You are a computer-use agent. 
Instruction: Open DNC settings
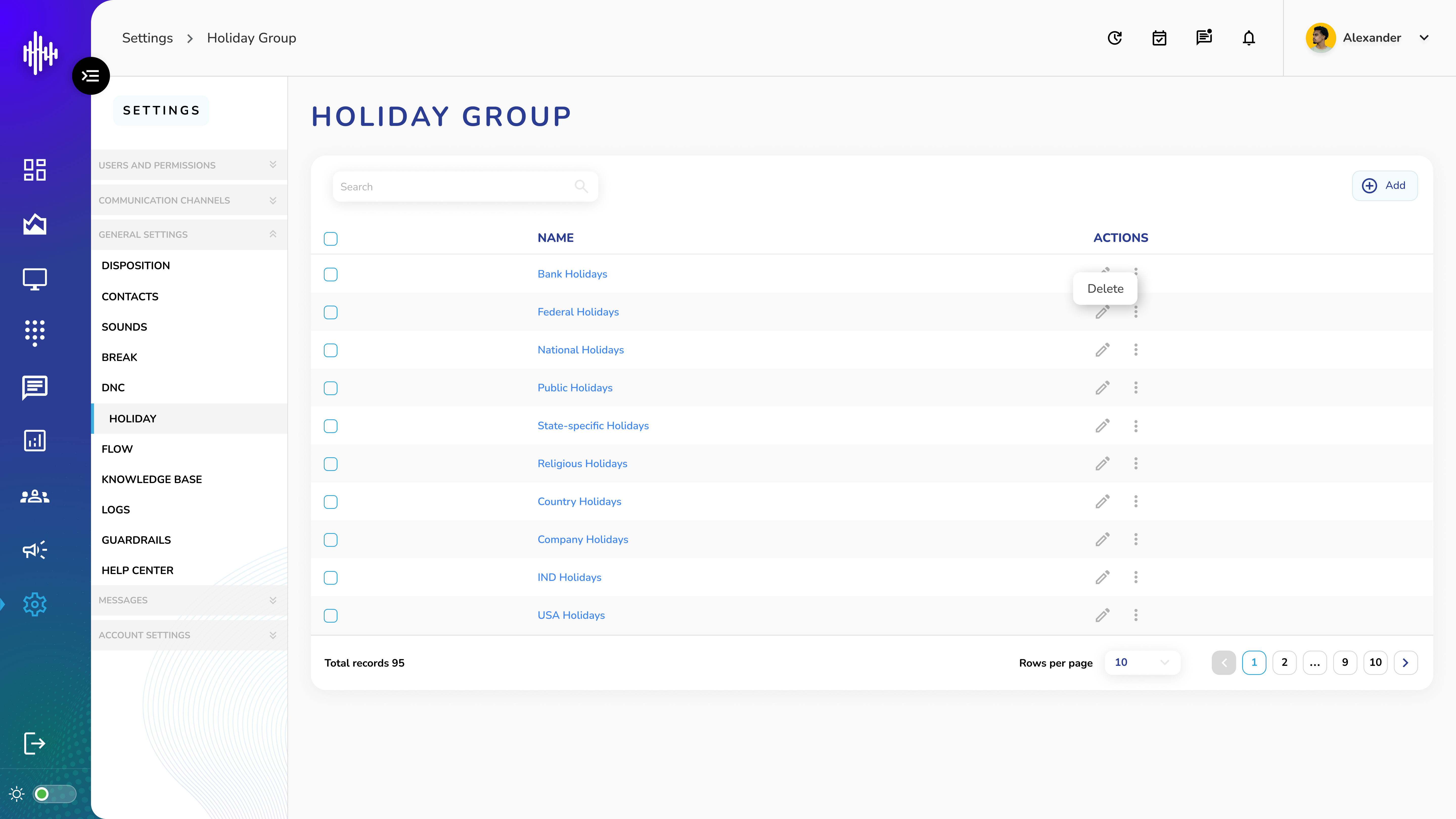(113, 388)
